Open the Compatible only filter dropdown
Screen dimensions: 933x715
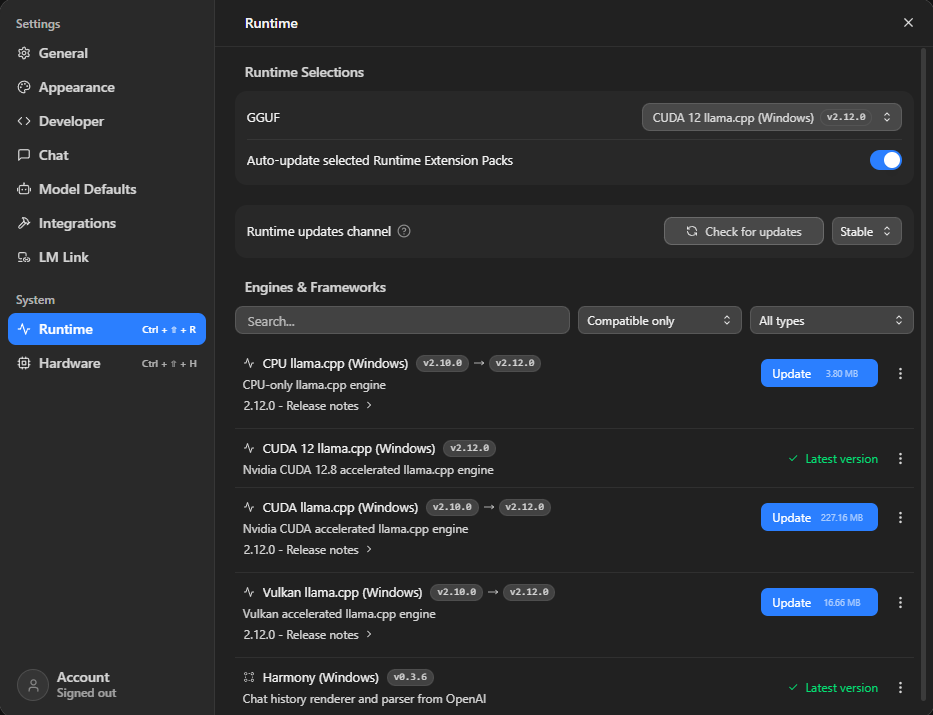[659, 321]
